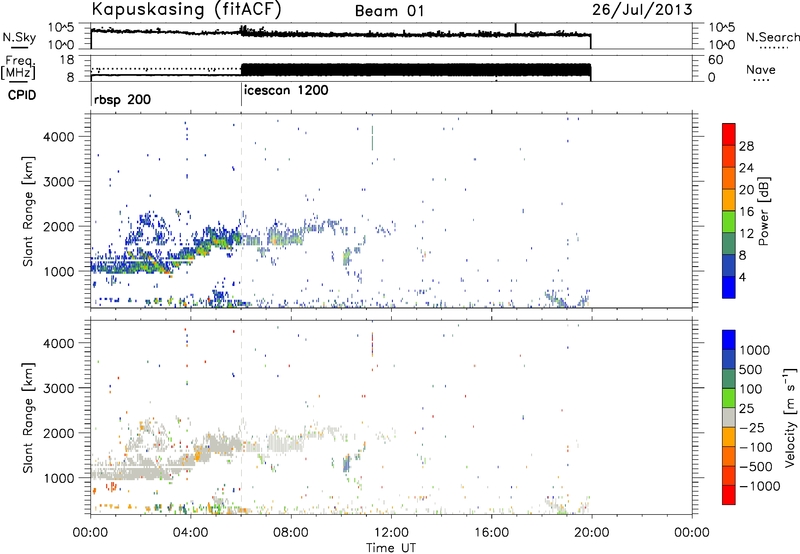The height and width of the screenshot is (554, 800).
Task: Click the "N.Sky" legend label
Action: coord(19,37)
